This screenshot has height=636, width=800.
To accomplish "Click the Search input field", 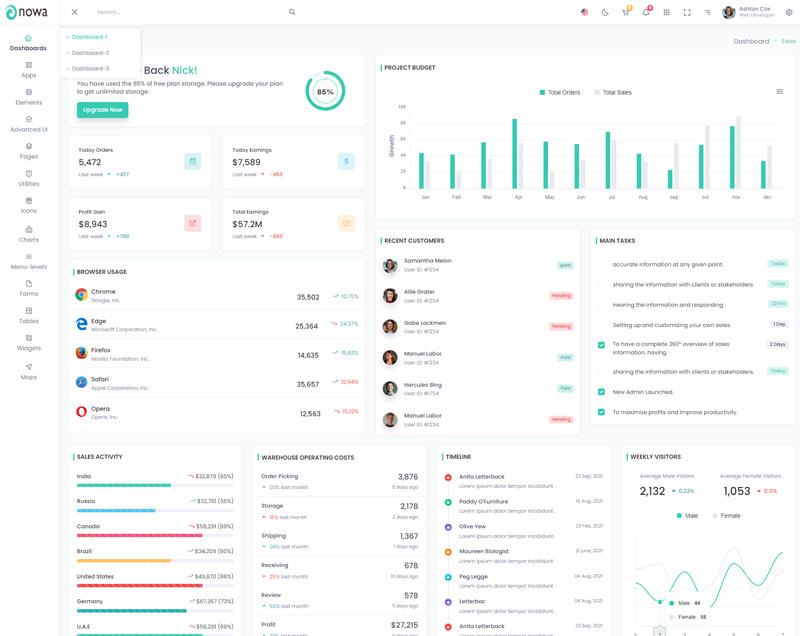I will (x=190, y=12).
